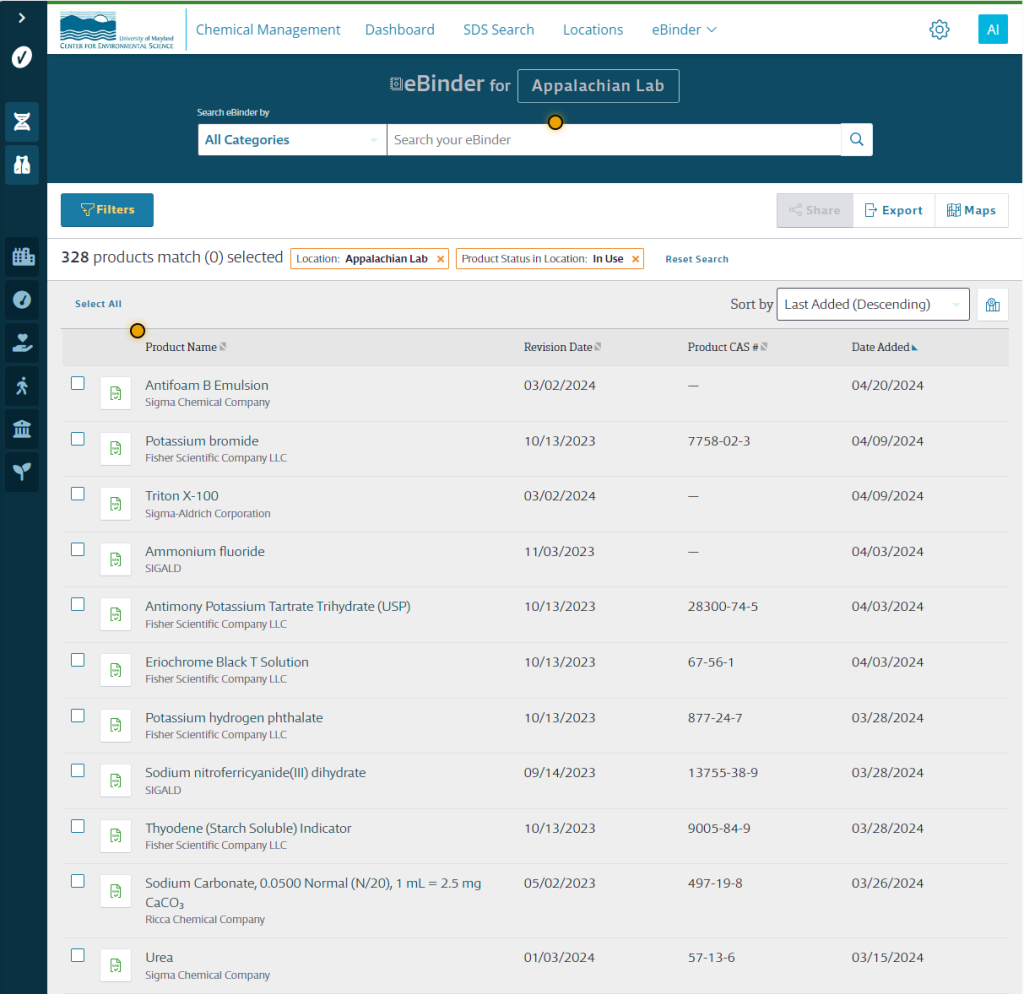
Task: Open the settings gear icon
Action: [939, 29]
